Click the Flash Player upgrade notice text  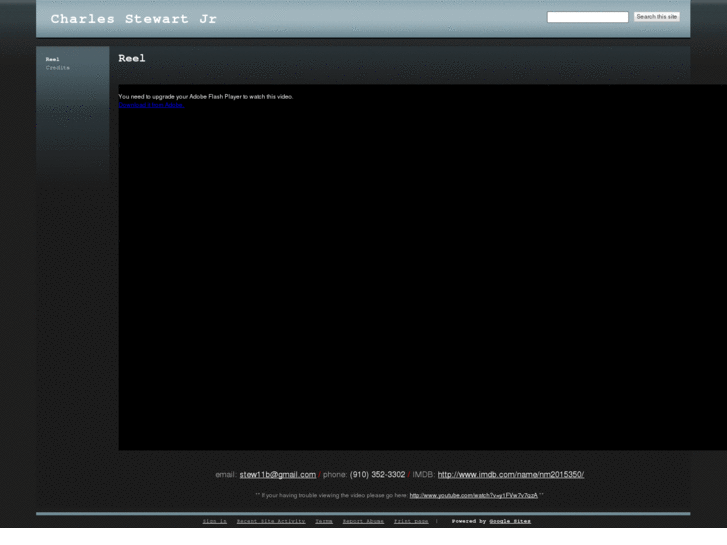coord(205,96)
